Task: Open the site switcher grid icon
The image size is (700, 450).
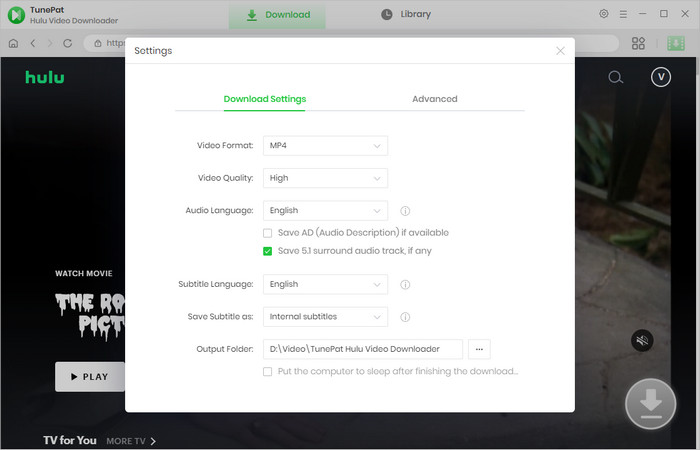Action: click(638, 43)
